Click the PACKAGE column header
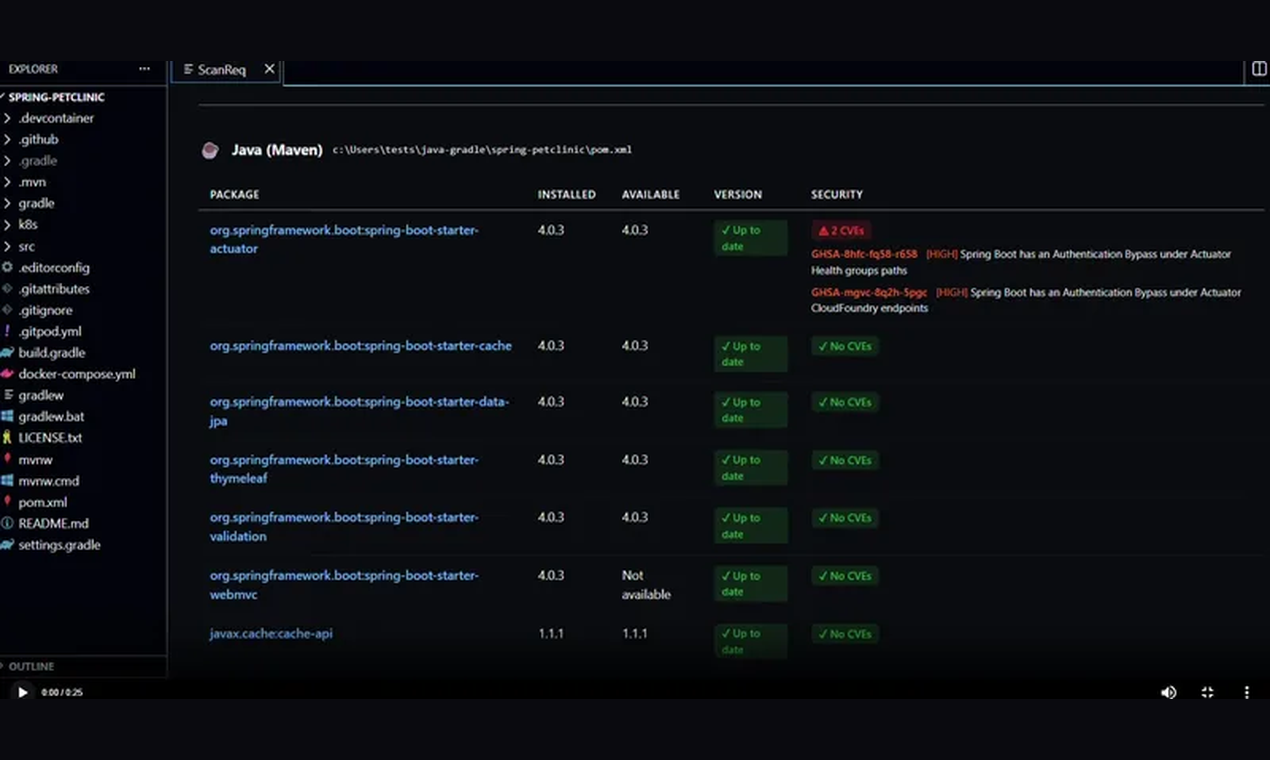 point(234,195)
